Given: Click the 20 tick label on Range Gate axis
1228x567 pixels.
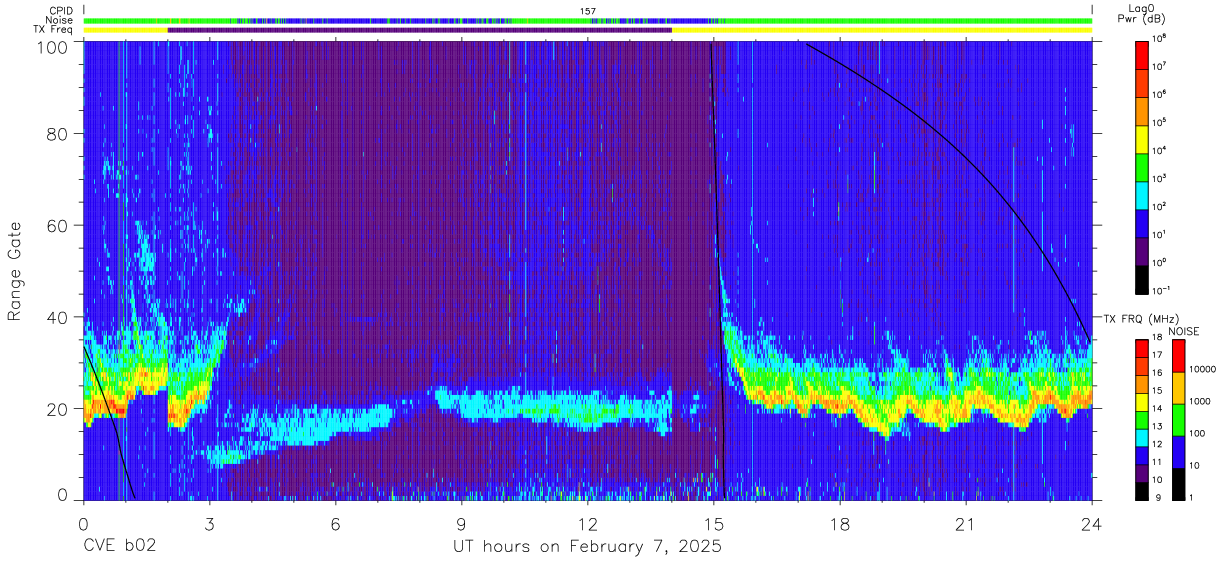Looking at the screenshot, I should tap(59, 410).
